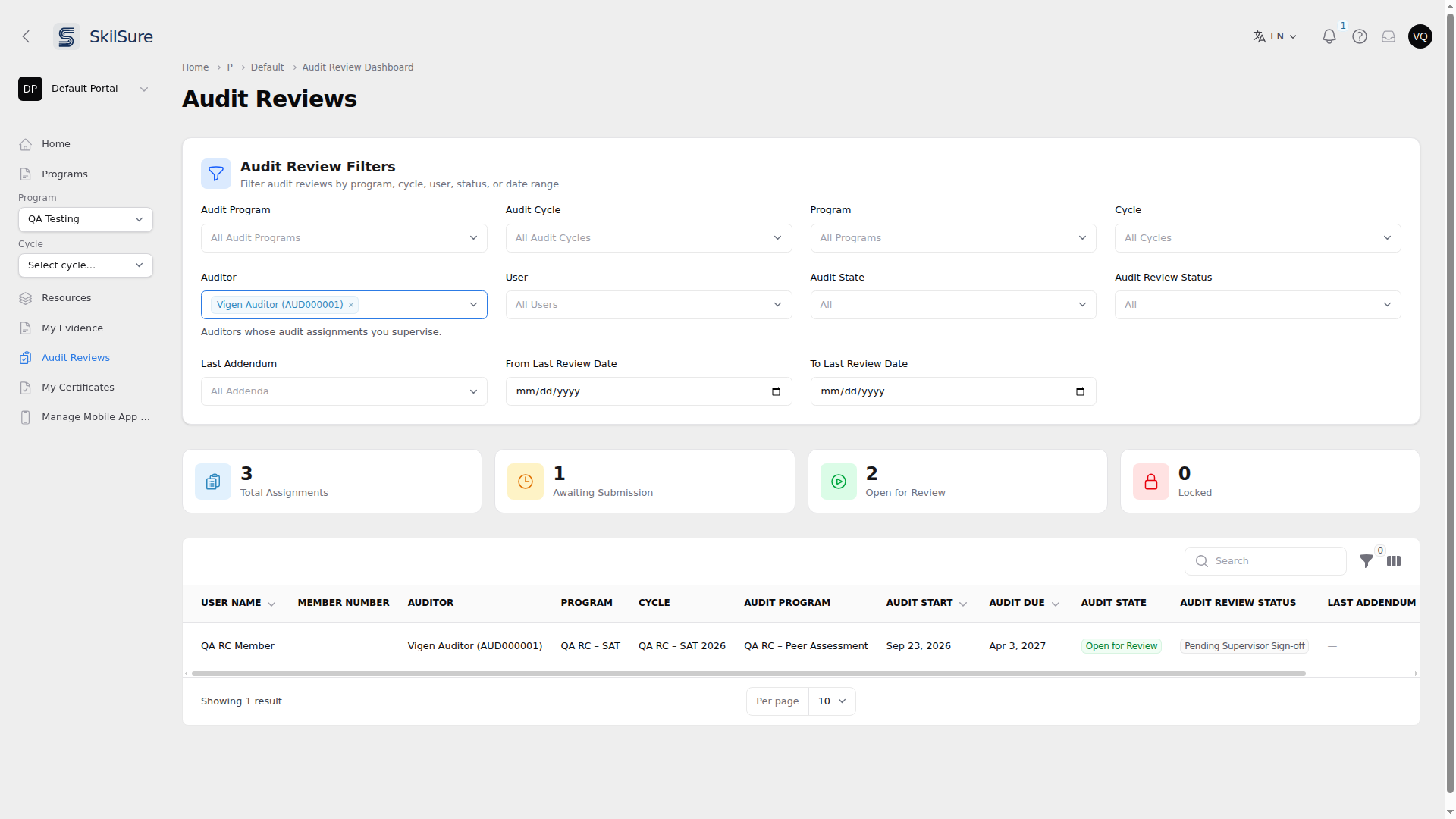
Task: Click the Resources stack icon
Action: (26, 298)
